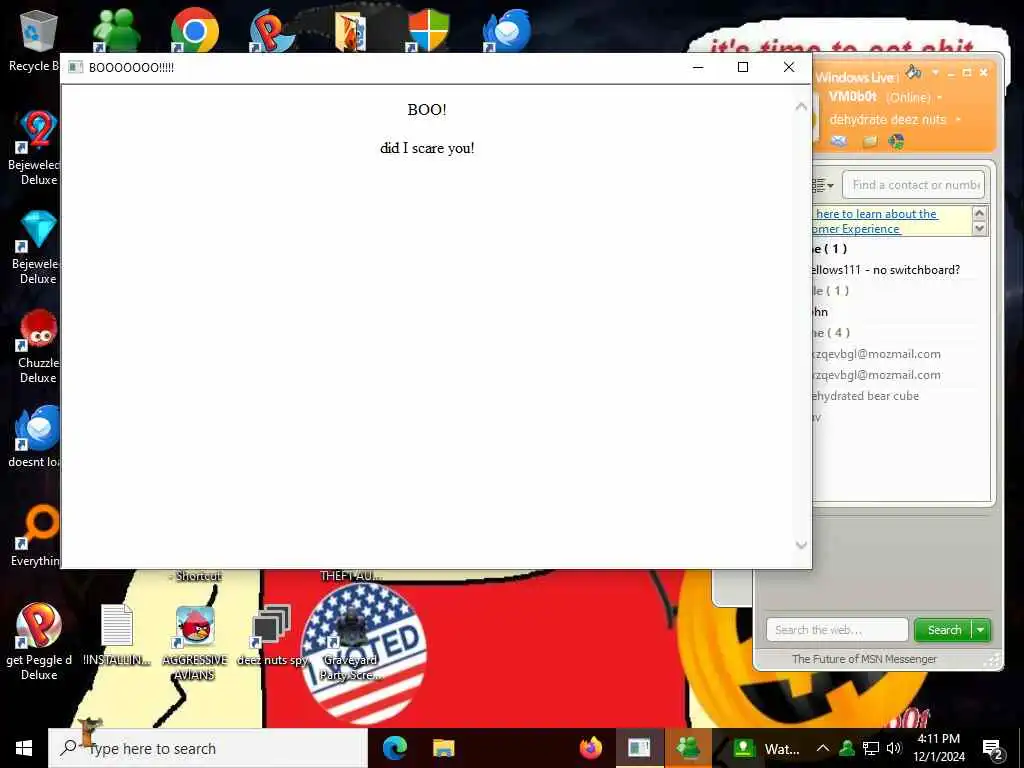Image resolution: width=1024 pixels, height=768 pixels.
Task: Close the BOOOOOOO!!!!! window
Action: point(789,67)
